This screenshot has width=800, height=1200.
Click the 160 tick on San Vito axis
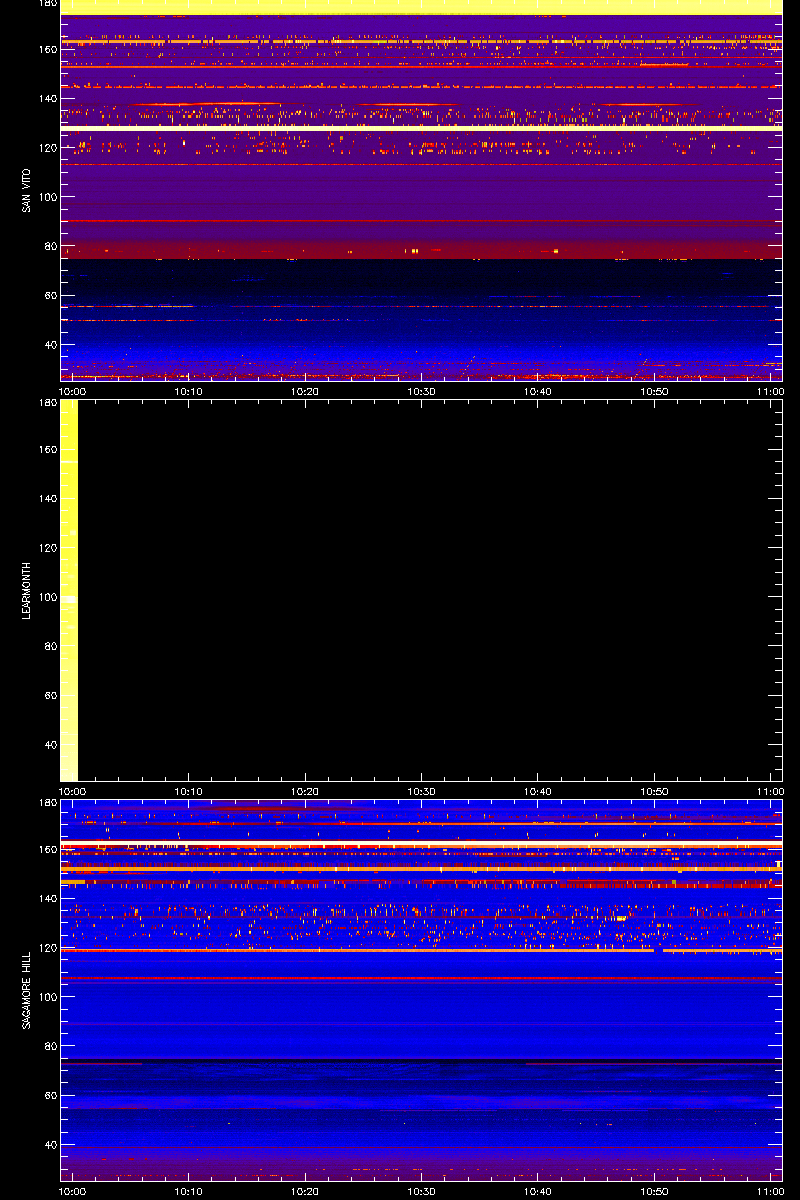(46, 49)
